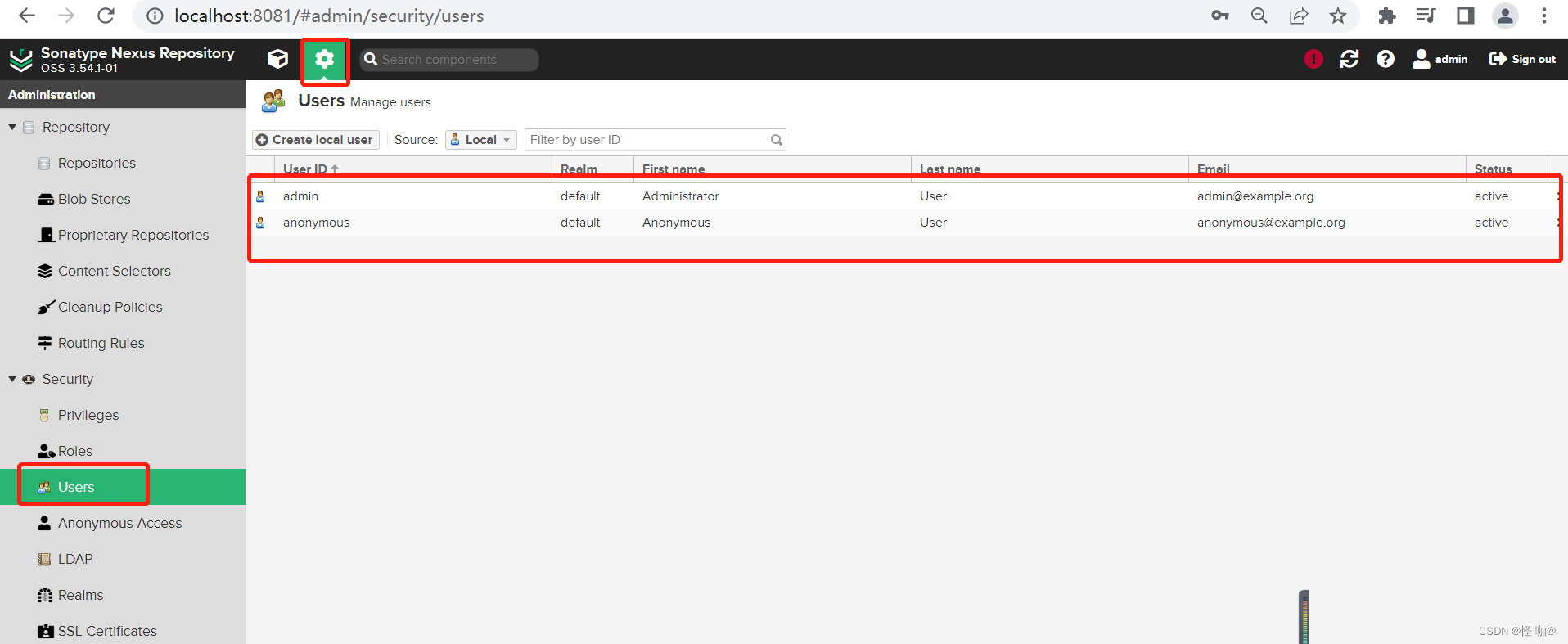The image size is (1568, 644).
Task: Open the admin user account
Action: click(1440, 59)
